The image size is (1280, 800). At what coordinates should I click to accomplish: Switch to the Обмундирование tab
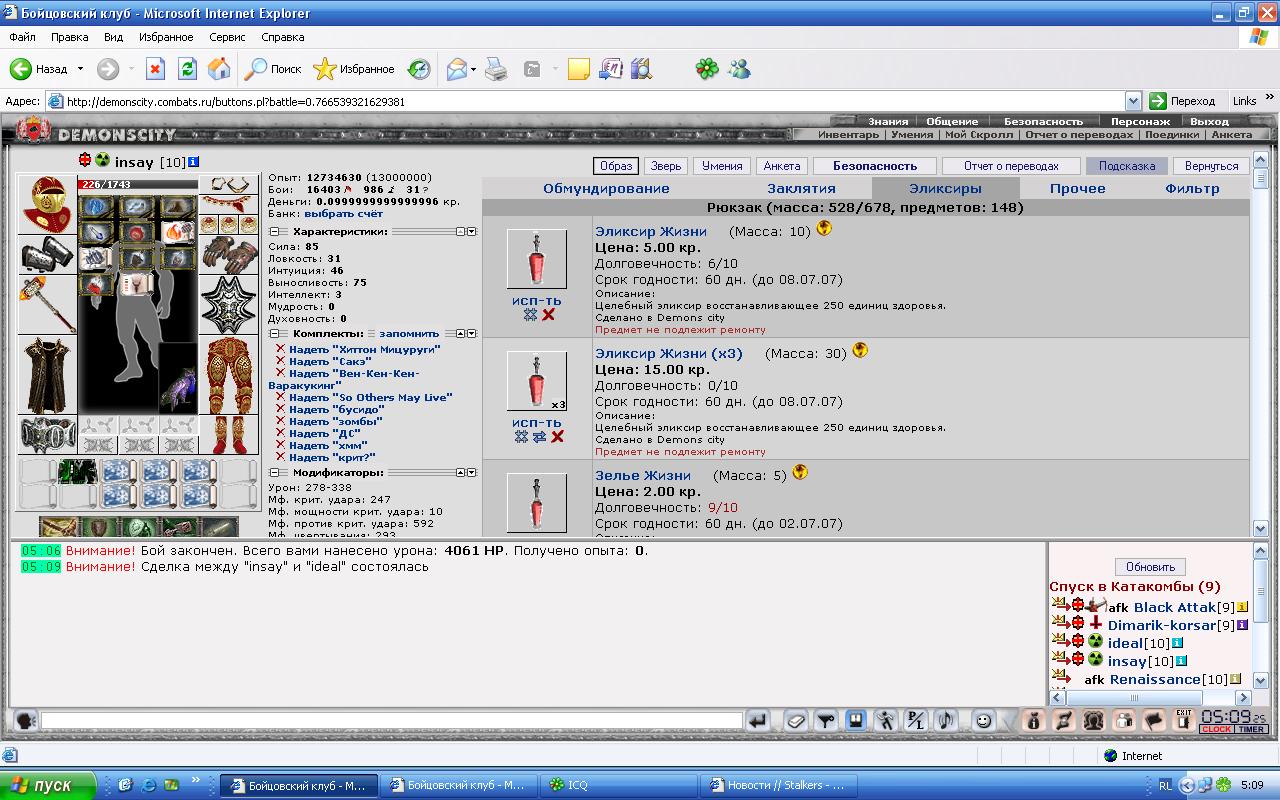pyautogui.click(x=606, y=188)
